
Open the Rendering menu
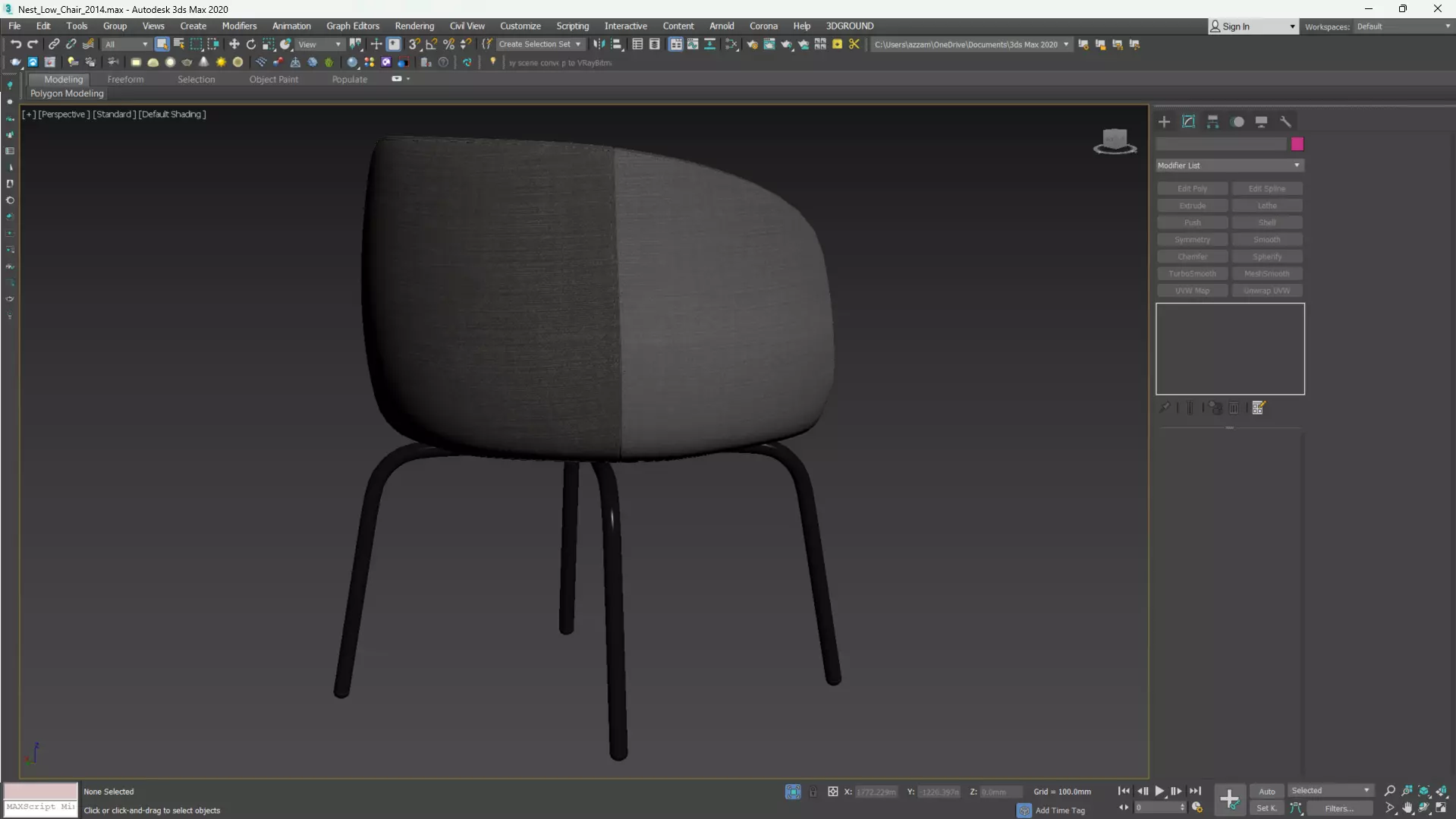click(x=414, y=26)
